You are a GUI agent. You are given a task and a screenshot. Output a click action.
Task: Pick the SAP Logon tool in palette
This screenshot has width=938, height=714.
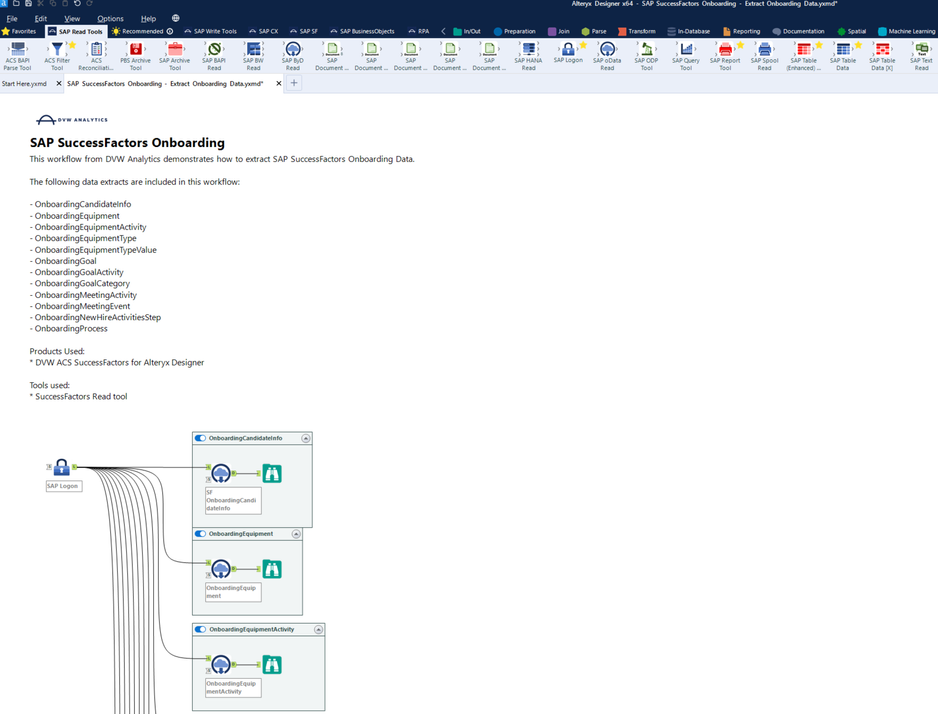pos(568,49)
